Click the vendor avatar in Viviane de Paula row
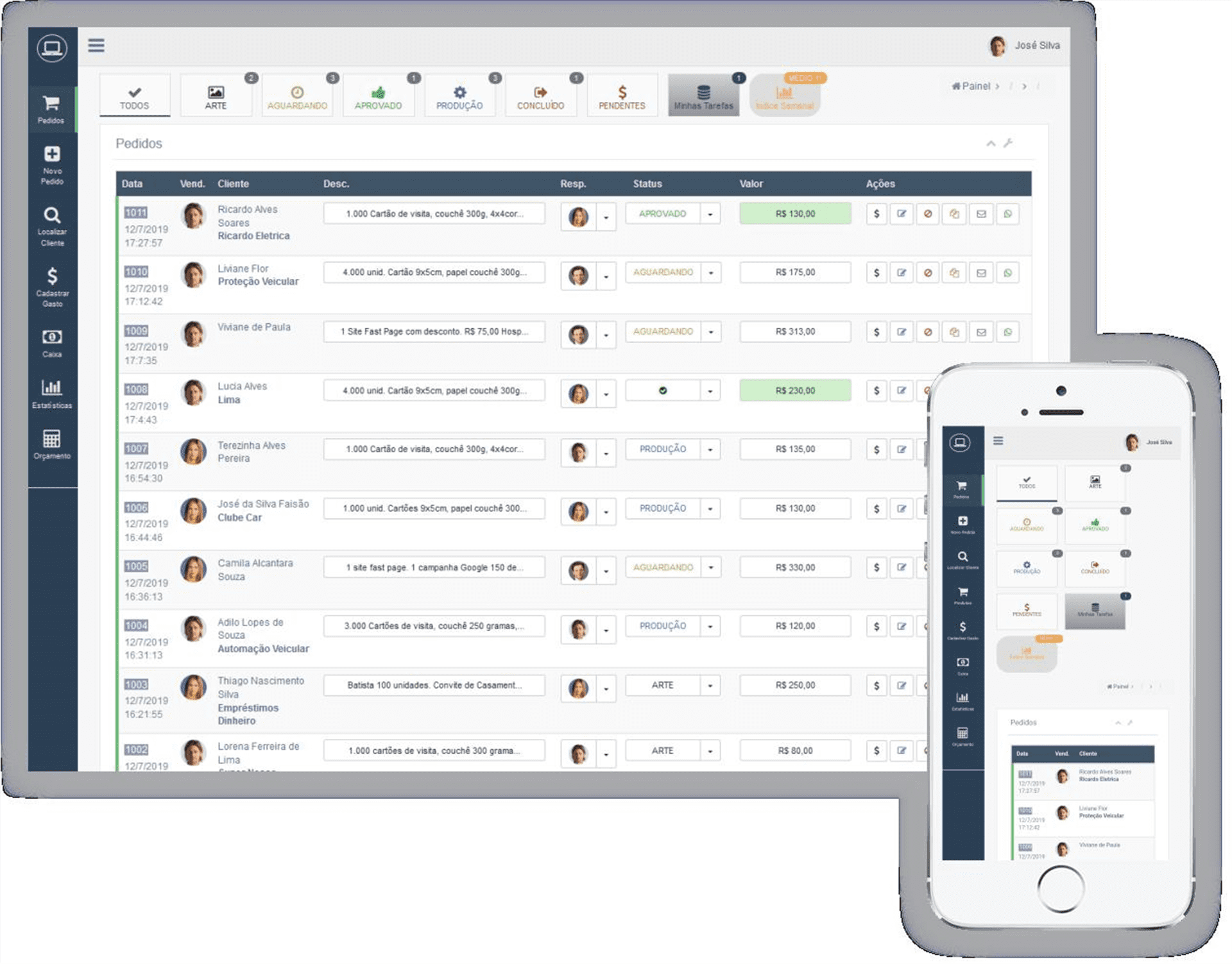1232x964 pixels. [x=193, y=334]
